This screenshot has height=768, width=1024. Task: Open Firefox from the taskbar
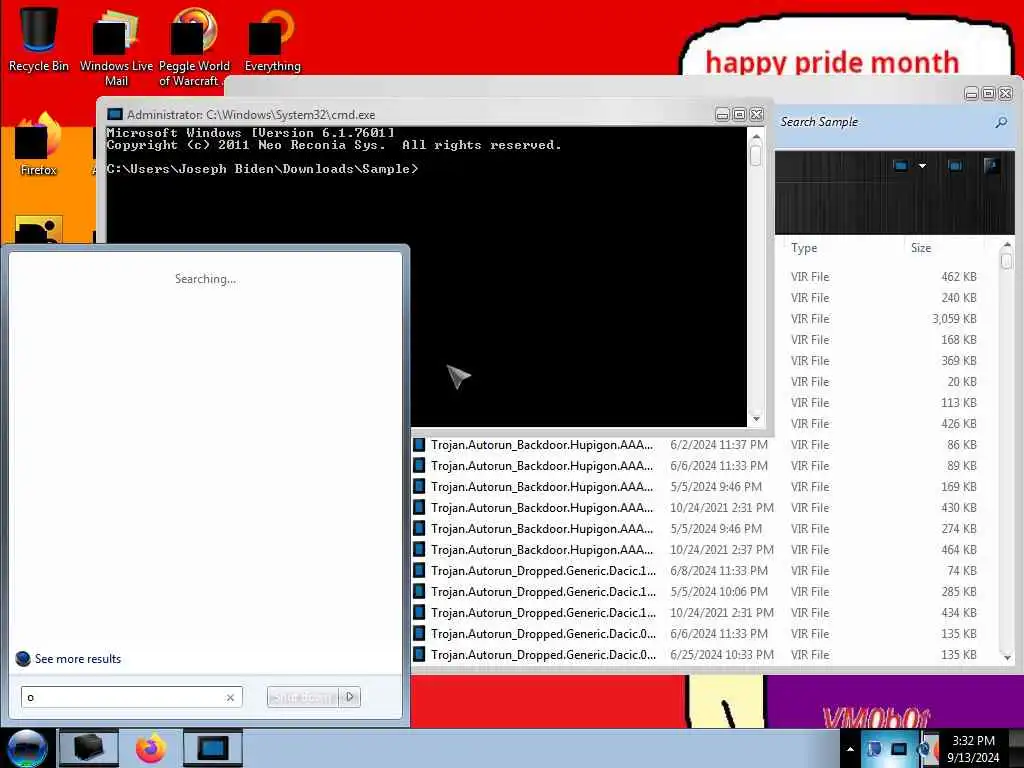(x=151, y=748)
